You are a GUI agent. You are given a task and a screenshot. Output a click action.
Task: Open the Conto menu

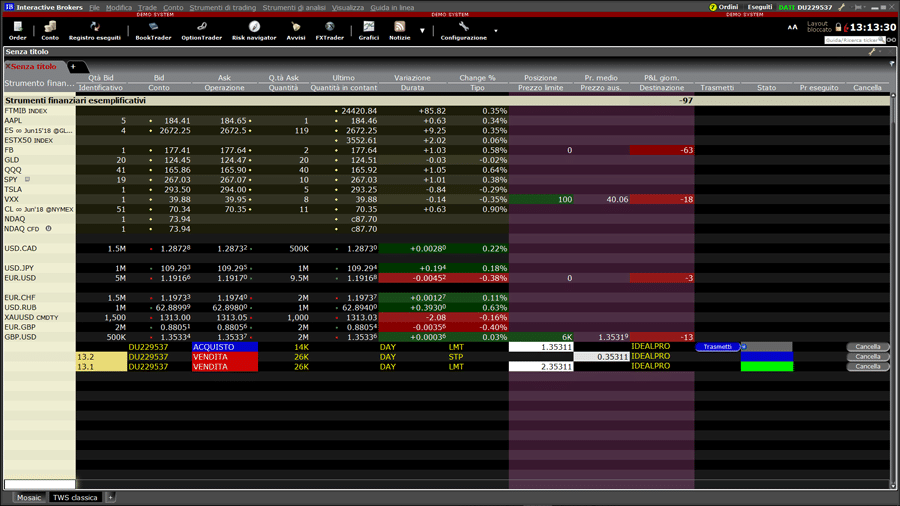pos(173,7)
